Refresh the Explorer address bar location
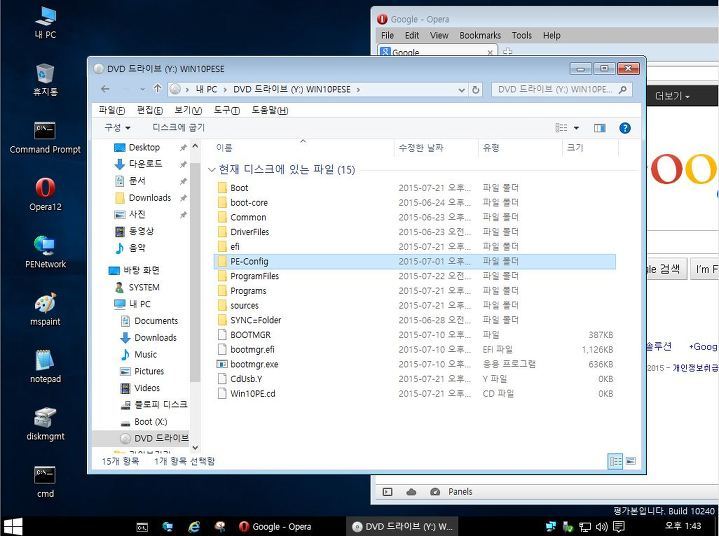Screen dimensions: 719x536 [x=476, y=89]
